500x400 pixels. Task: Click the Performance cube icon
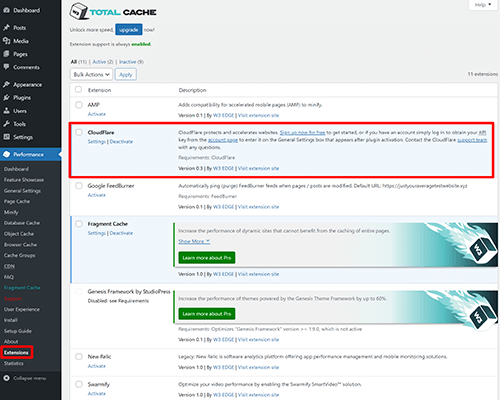coord(6,154)
